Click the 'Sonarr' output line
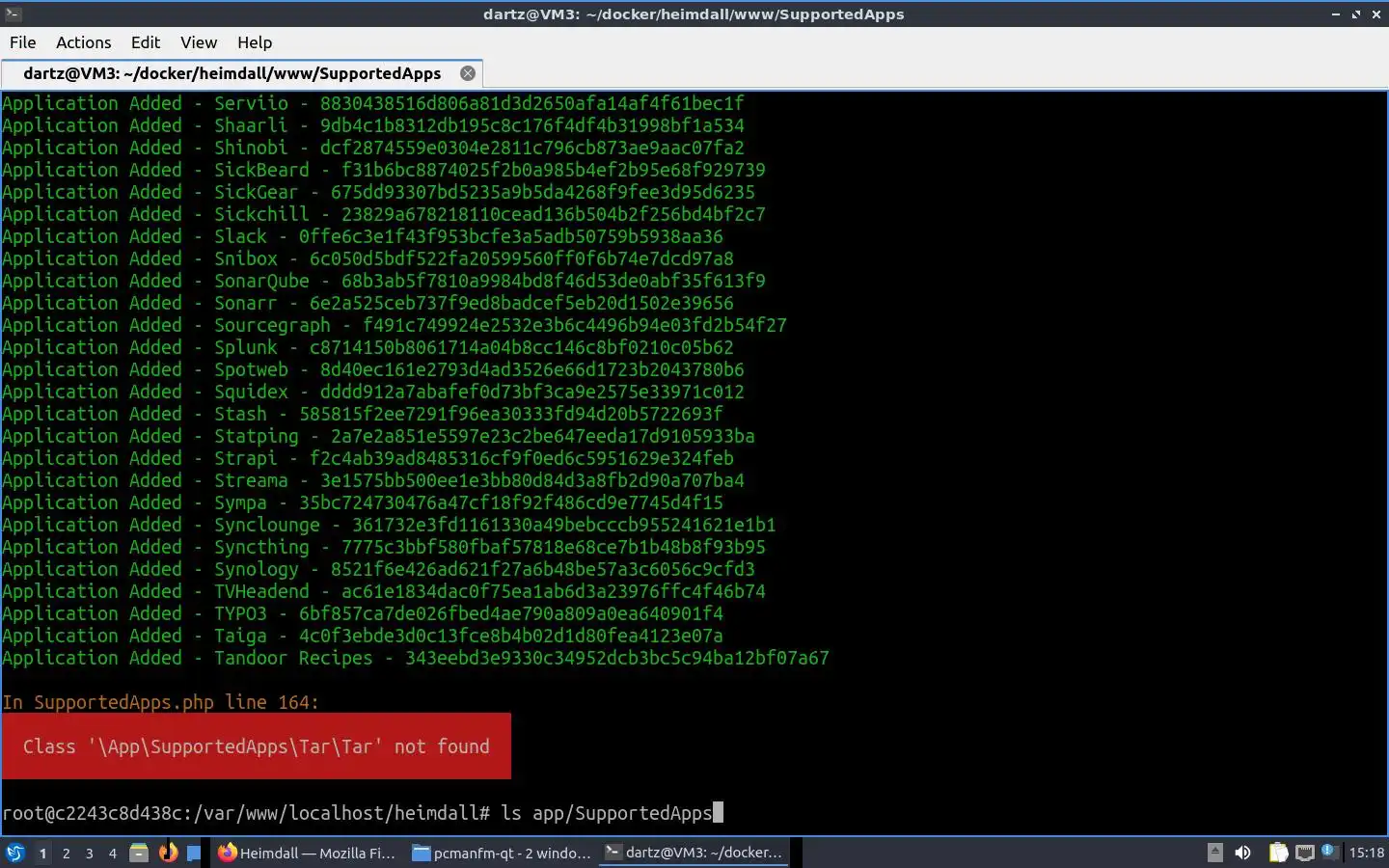This screenshot has width=1389, height=868. pos(368,303)
